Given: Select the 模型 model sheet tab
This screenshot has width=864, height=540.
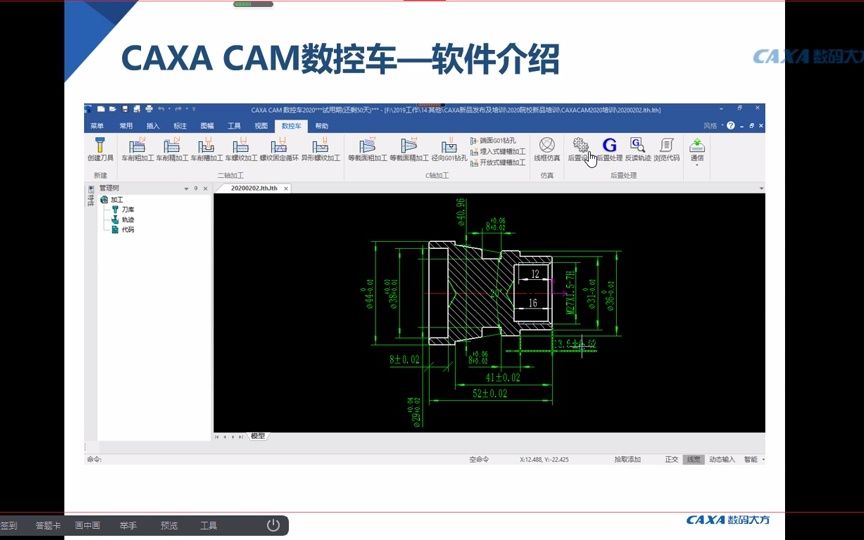Looking at the screenshot, I should [x=258, y=436].
